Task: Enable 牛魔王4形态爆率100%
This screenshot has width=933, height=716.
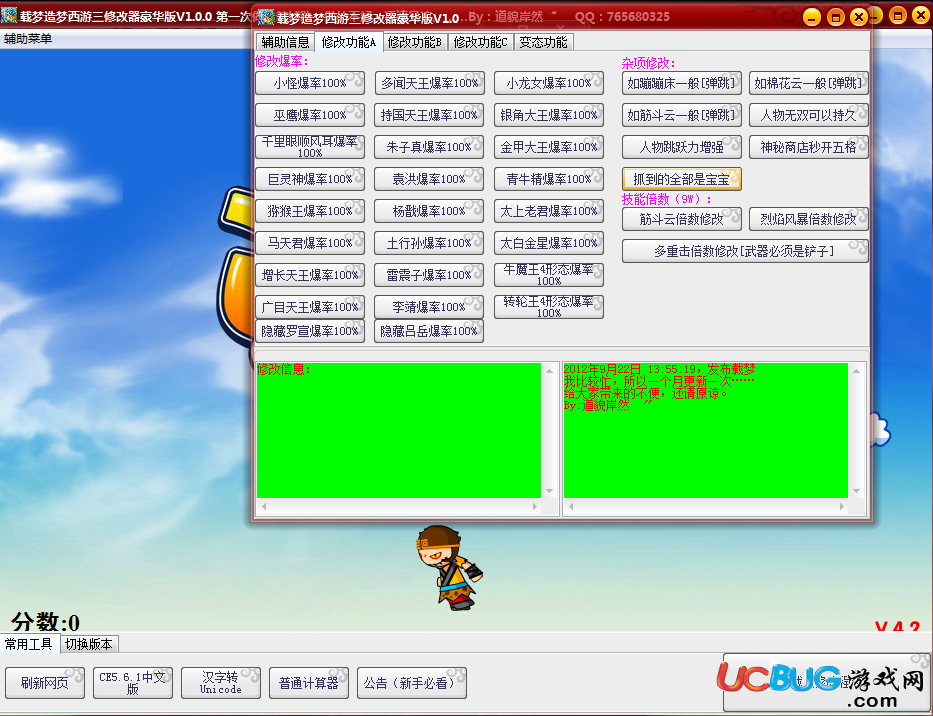Action: tap(549, 275)
